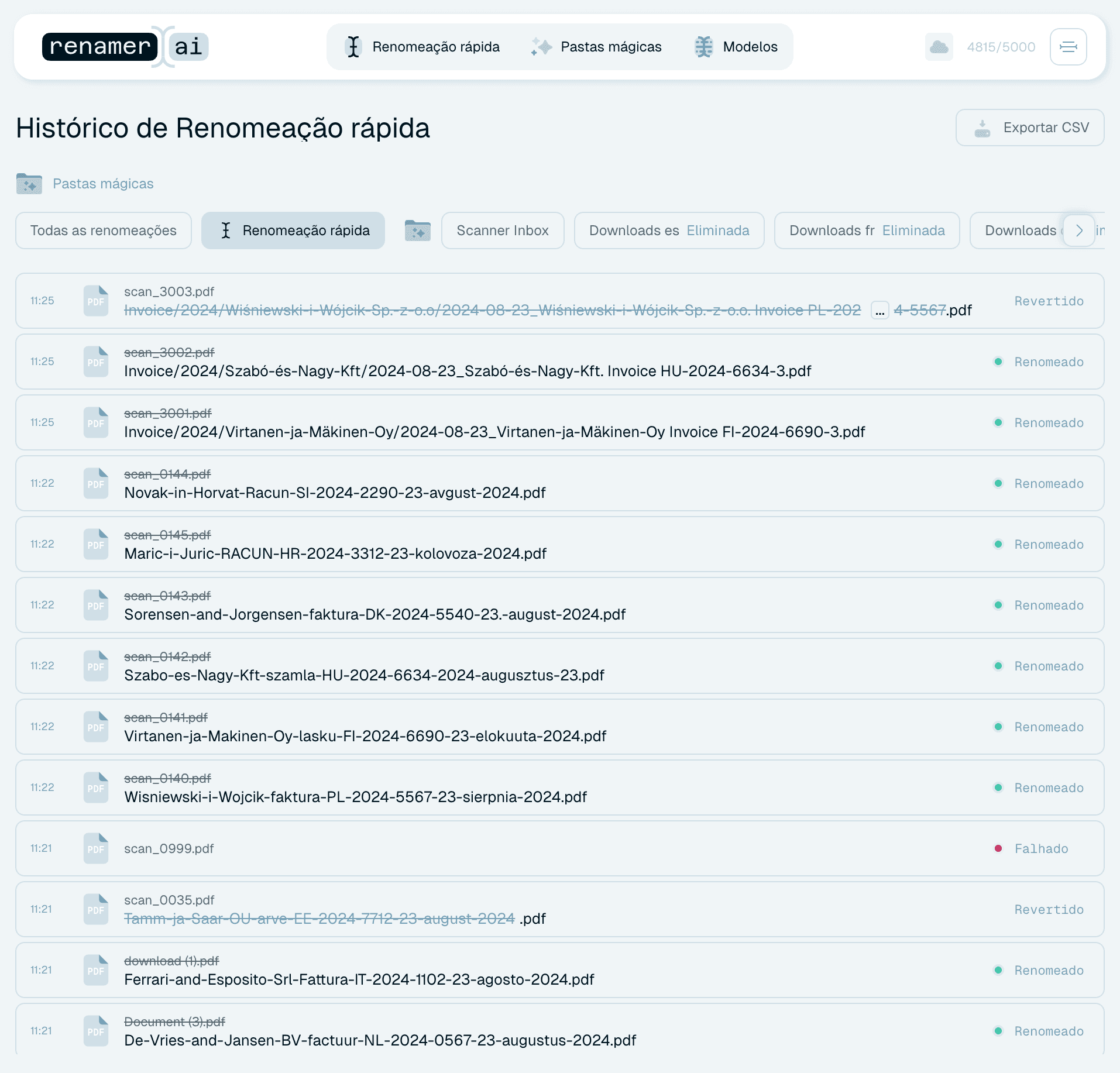Screen dimensions: 1120x1073
Task: Click the PDF icon of scan_0999.pdf row
Action: click(96, 848)
